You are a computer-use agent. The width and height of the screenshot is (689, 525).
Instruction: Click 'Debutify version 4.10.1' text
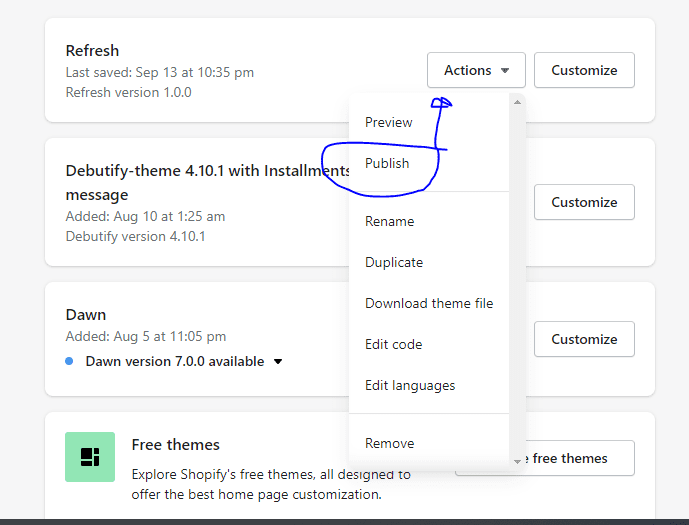click(x=135, y=237)
